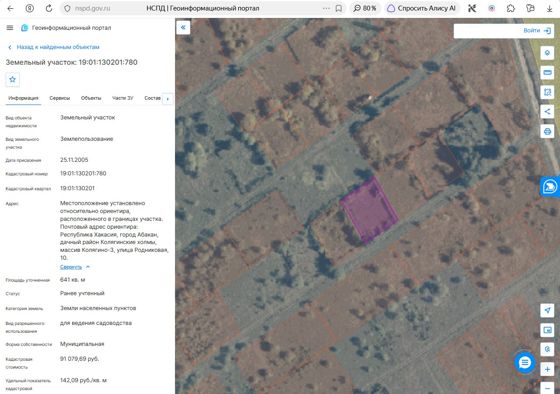Click для ведения садоводства value
Image resolution: width=560 pixels, height=394 pixels.
pyautogui.click(x=96, y=323)
